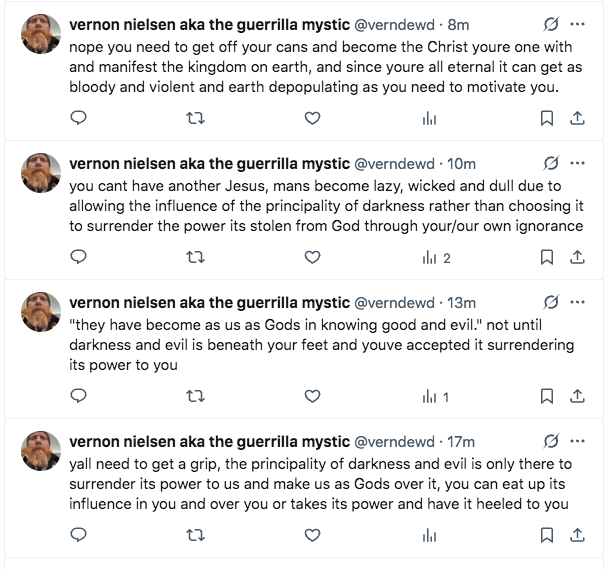View analytics of the 10m tweet showing 2 views

(436, 257)
